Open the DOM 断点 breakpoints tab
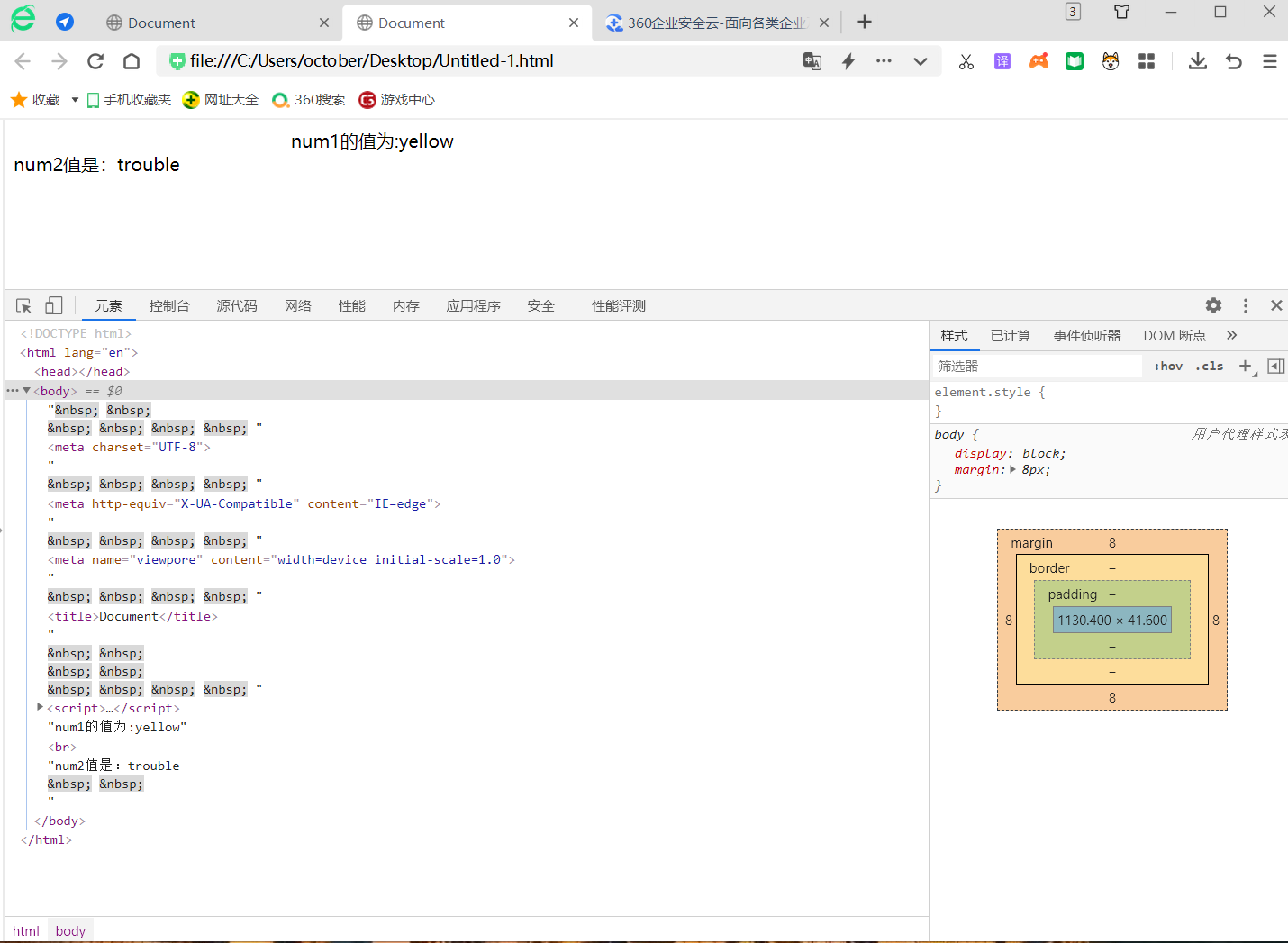Screen dimensions: 1288x943 click(x=1175, y=336)
